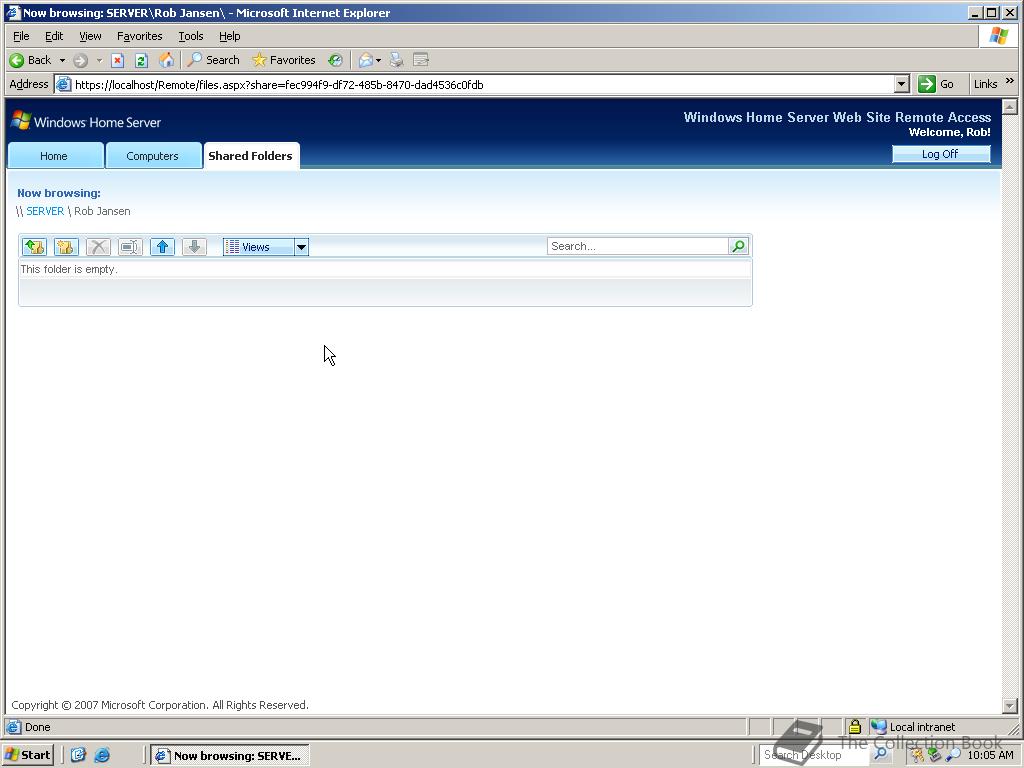
Task: Click the upload files toolbar icon
Action: click(x=35, y=247)
